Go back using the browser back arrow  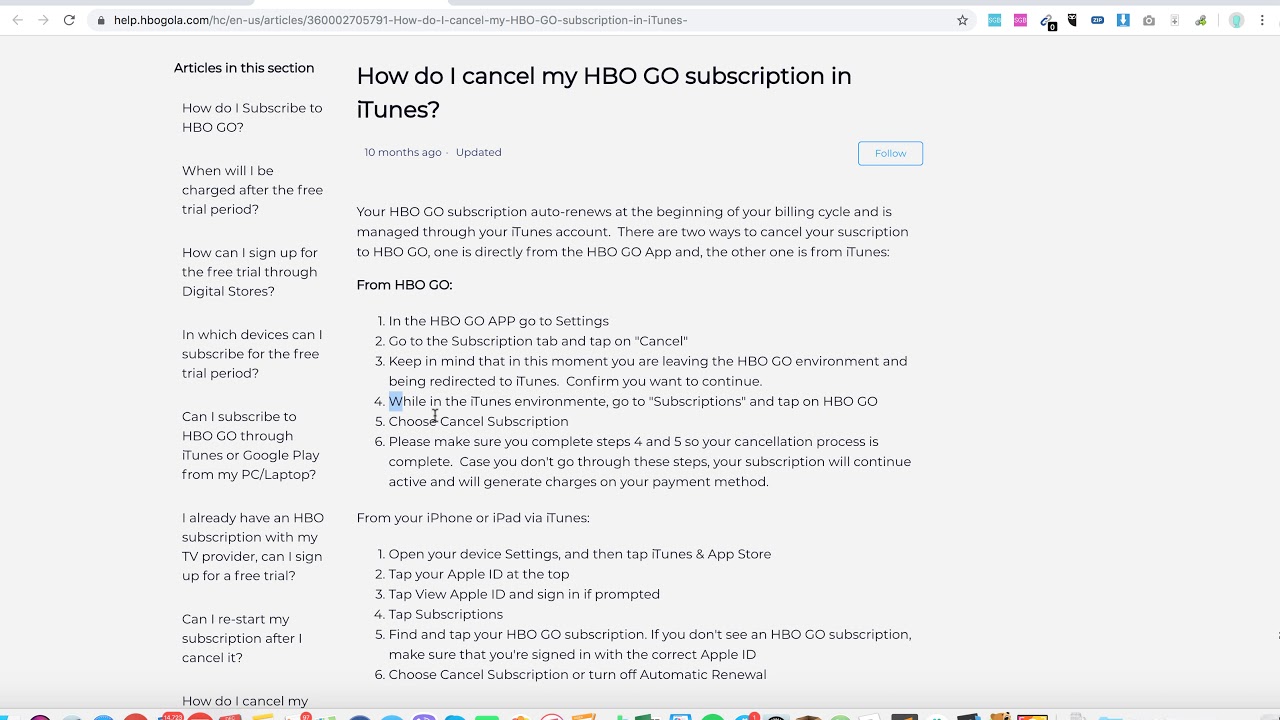(17, 20)
